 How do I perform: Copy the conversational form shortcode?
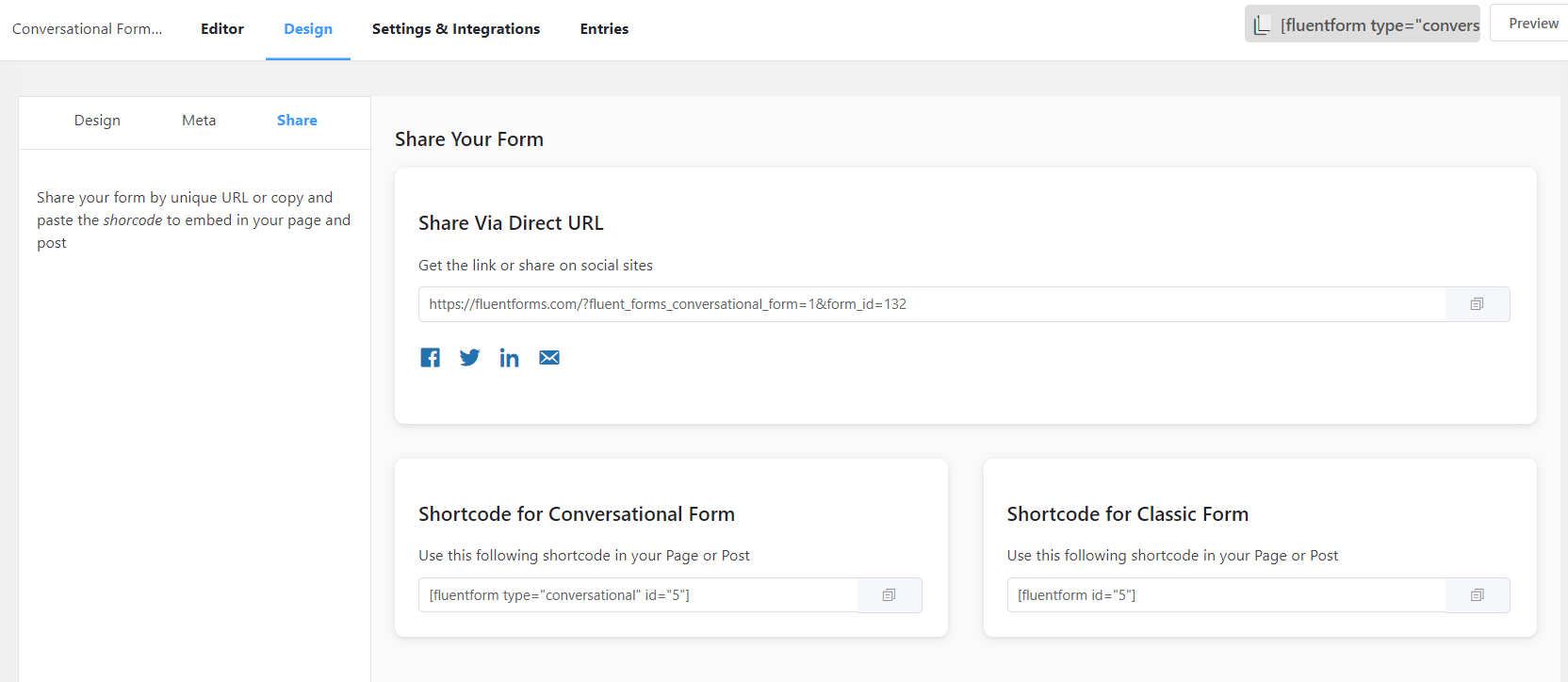889,595
